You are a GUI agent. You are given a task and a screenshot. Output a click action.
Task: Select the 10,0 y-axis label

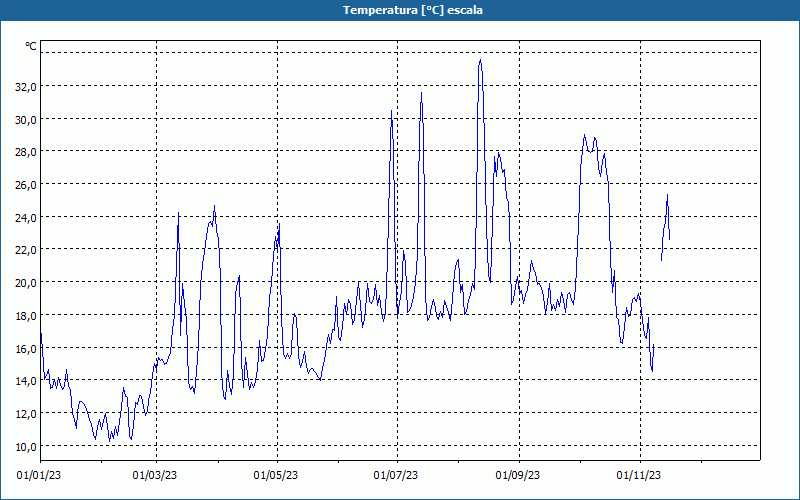click(26, 447)
